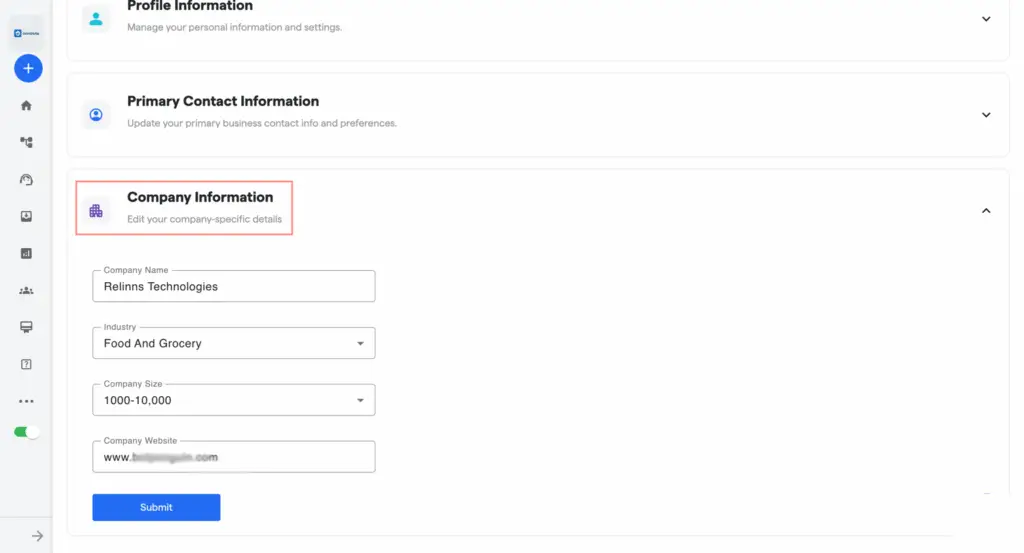Open the Company Size dropdown
Screen dimensions: 1024x553
(x=233, y=400)
